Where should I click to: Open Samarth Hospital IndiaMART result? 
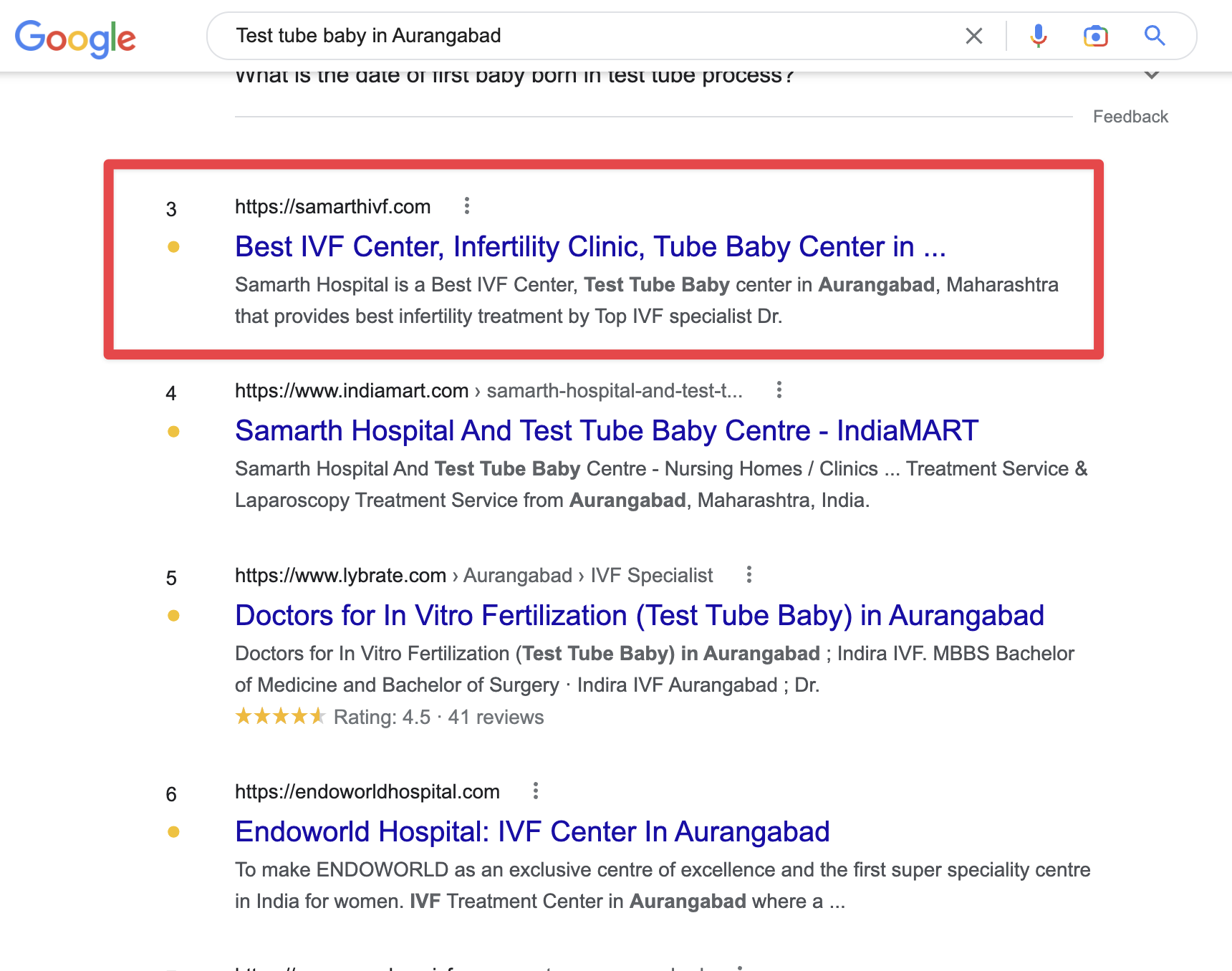point(606,431)
